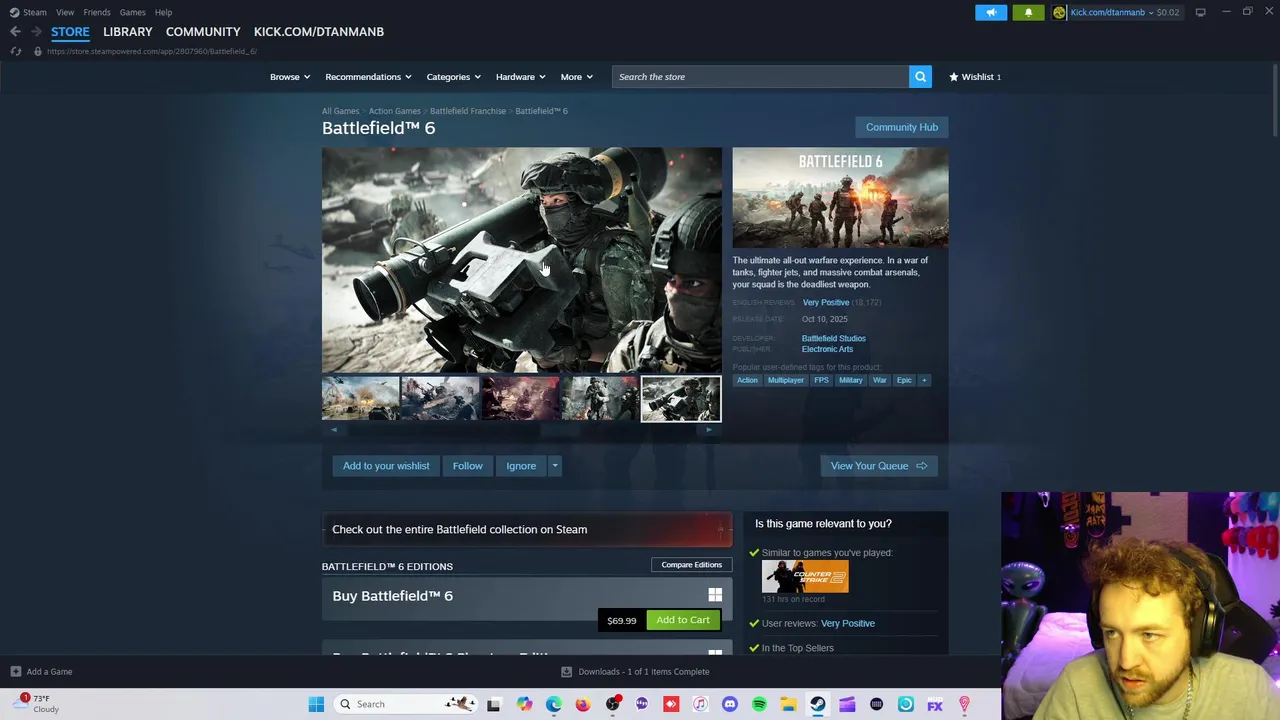Click the Community Hub button
1280x720 pixels.
902,127
